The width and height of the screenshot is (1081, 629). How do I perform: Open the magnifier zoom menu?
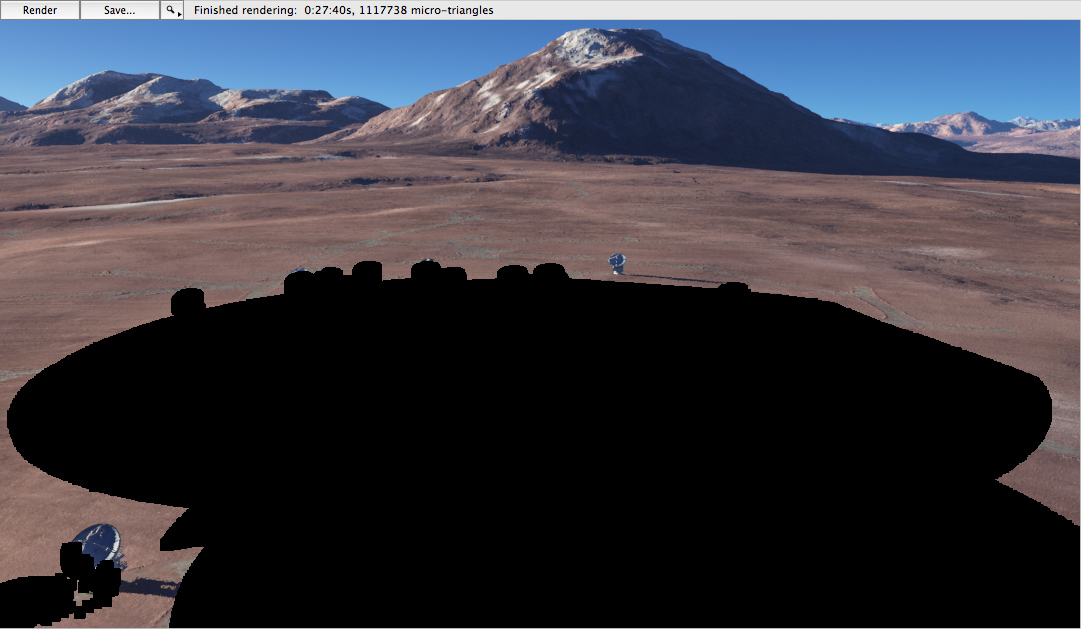[172, 10]
